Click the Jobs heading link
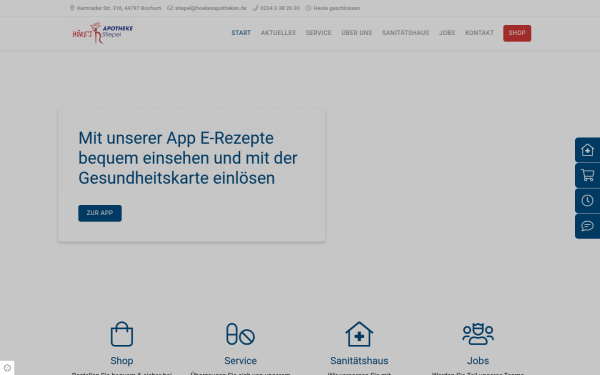The width and height of the screenshot is (600, 375). (478, 360)
